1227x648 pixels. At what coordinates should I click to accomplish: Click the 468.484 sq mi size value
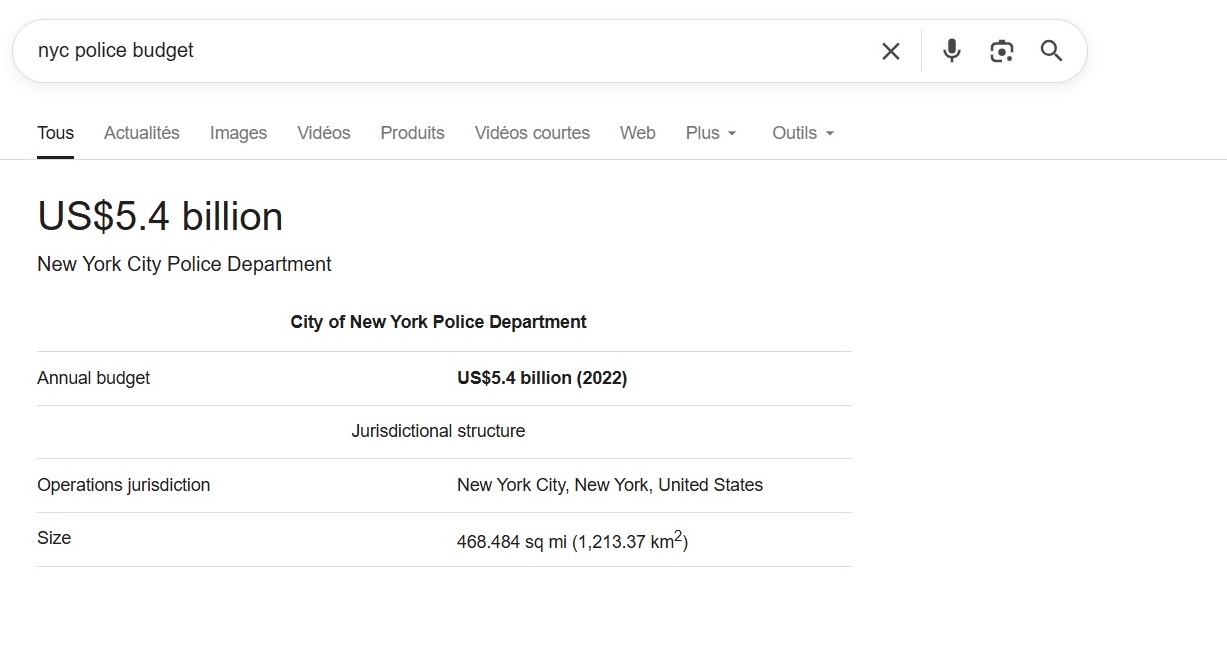[572, 542]
